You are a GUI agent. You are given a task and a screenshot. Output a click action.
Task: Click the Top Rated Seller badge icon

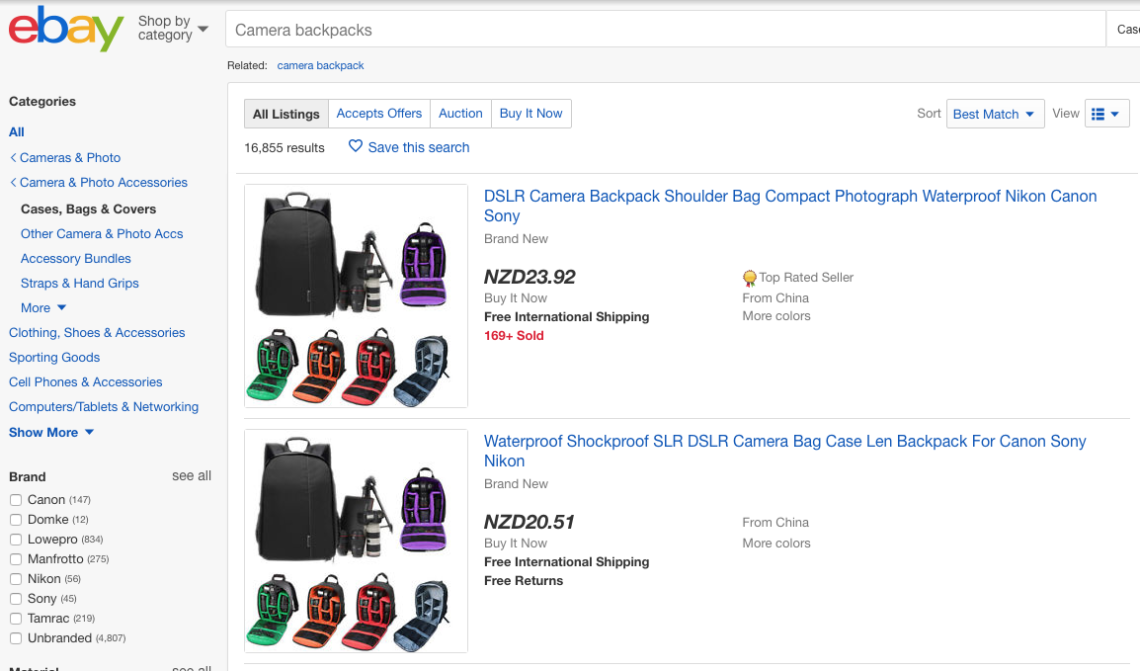coord(749,278)
